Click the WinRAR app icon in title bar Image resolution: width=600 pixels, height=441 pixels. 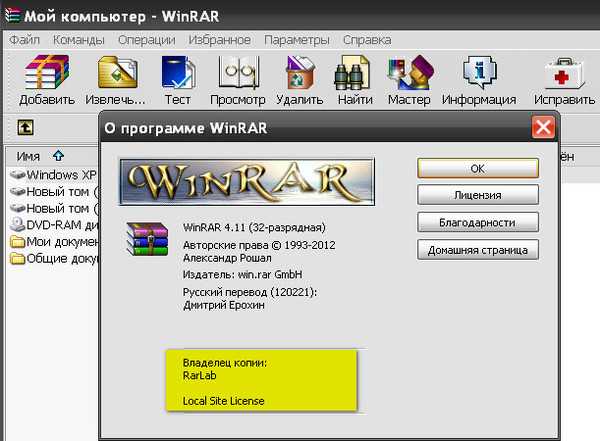click(x=12, y=16)
